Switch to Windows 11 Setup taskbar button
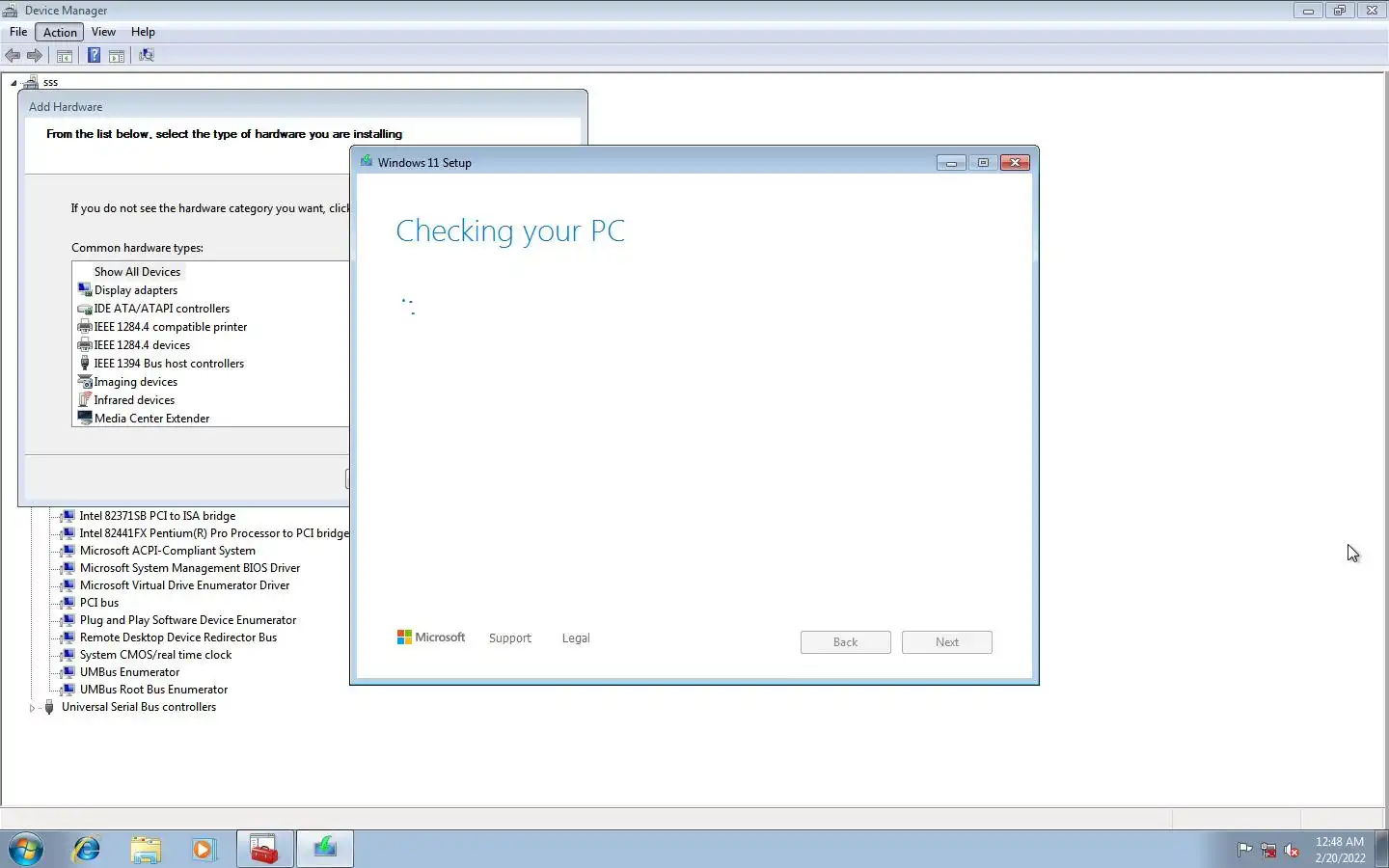Screen dimensions: 1389x868 pos(325,849)
